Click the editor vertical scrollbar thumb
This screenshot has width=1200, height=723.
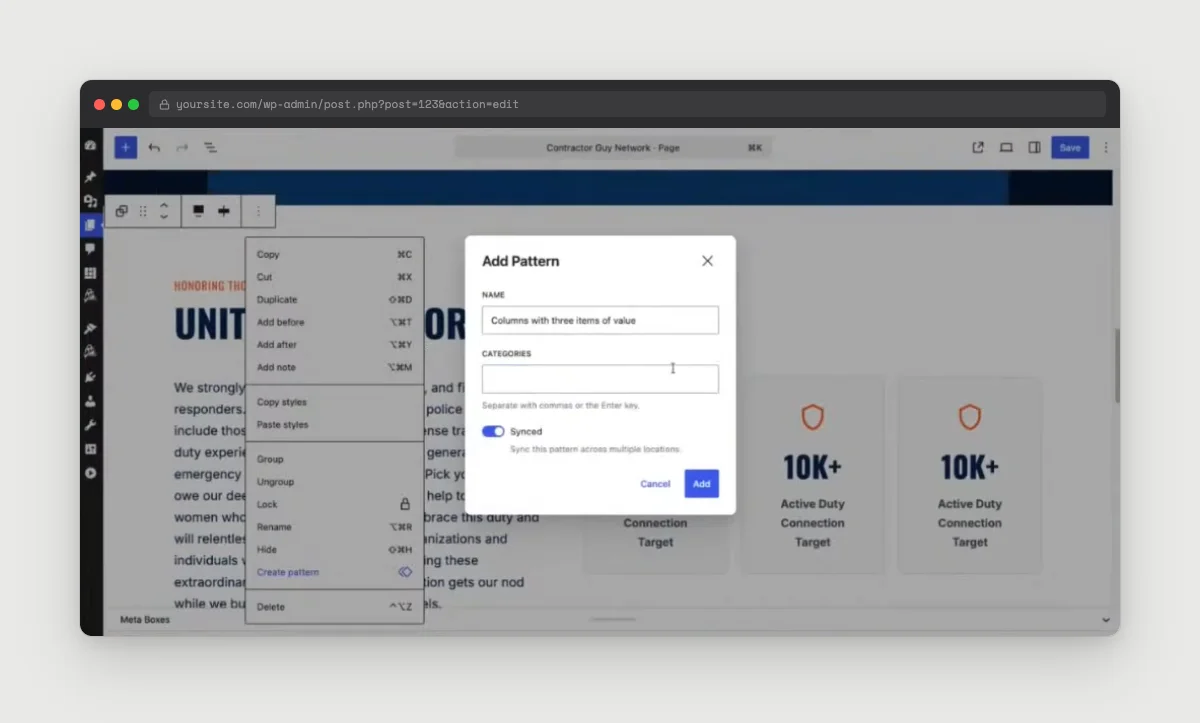point(1116,365)
